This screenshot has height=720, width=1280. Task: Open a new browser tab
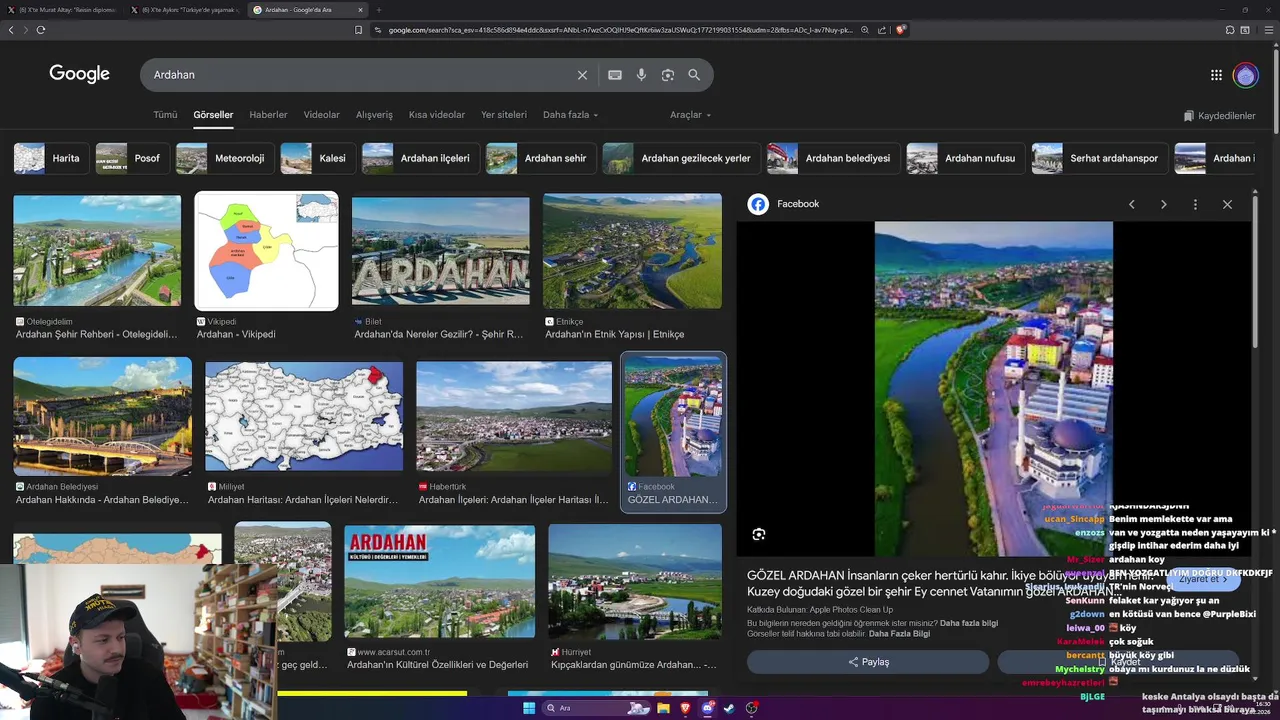pyautogui.click(x=379, y=10)
